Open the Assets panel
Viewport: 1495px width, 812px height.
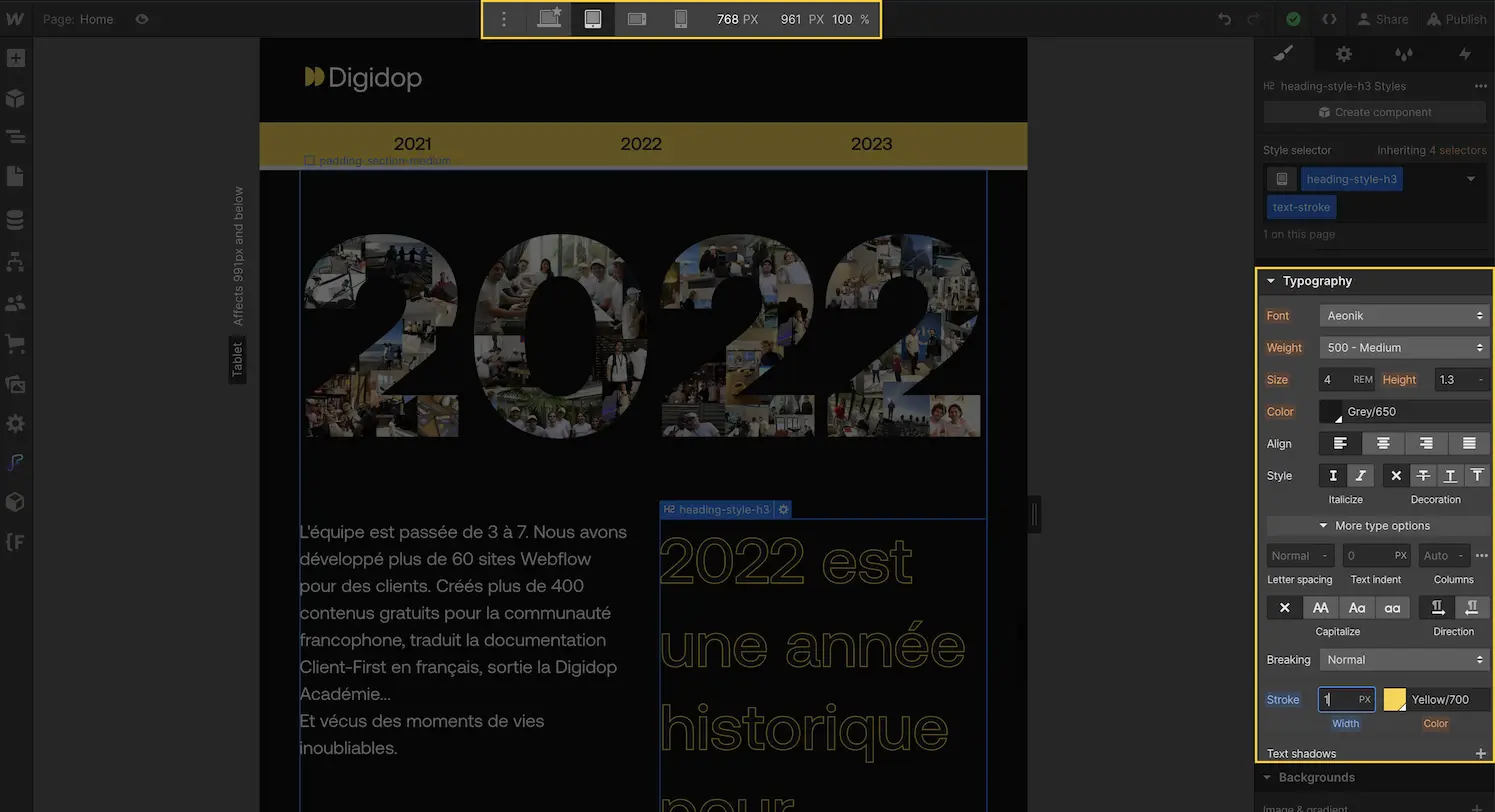click(x=16, y=384)
